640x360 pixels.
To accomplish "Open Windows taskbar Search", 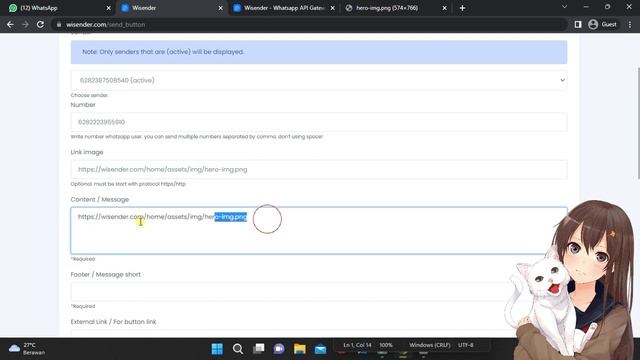I will (x=238, y=349).
